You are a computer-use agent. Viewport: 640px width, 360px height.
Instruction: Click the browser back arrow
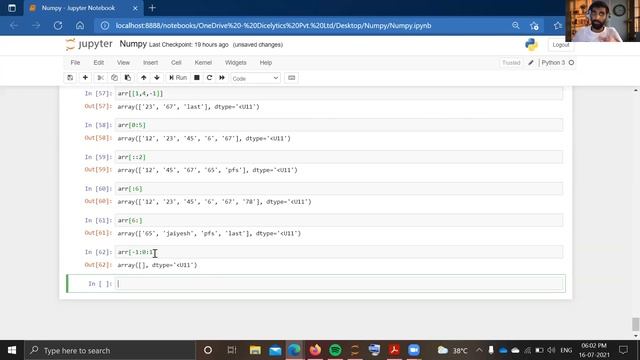pos(14,25)
